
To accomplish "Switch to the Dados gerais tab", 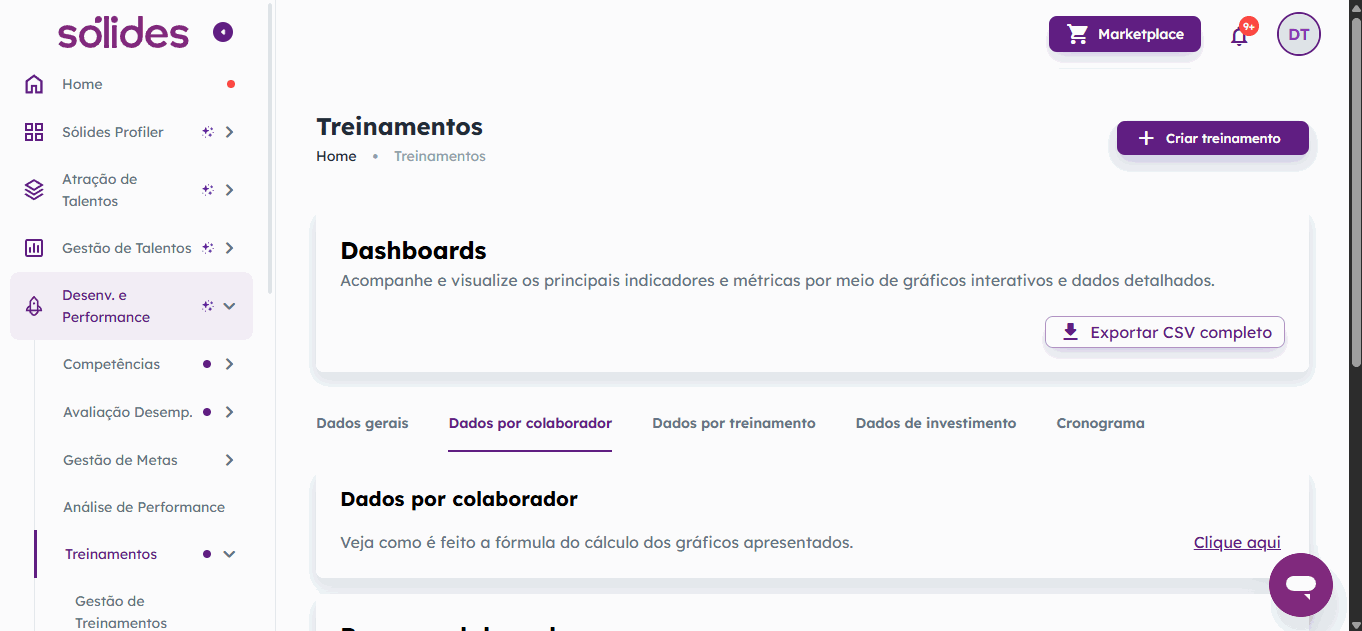I will [x=362, y=423].
